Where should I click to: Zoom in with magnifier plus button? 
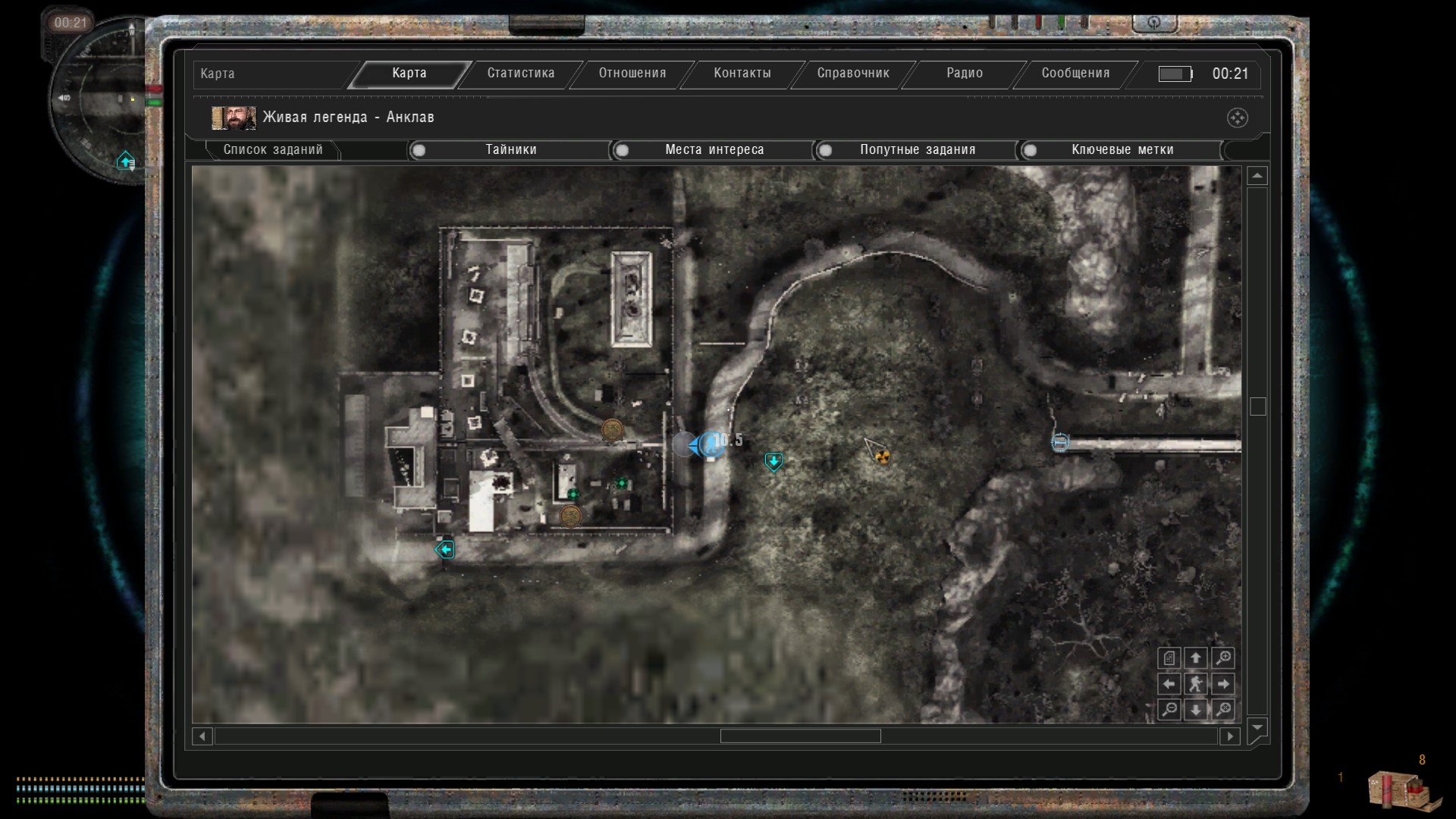tap(1222, 657)
